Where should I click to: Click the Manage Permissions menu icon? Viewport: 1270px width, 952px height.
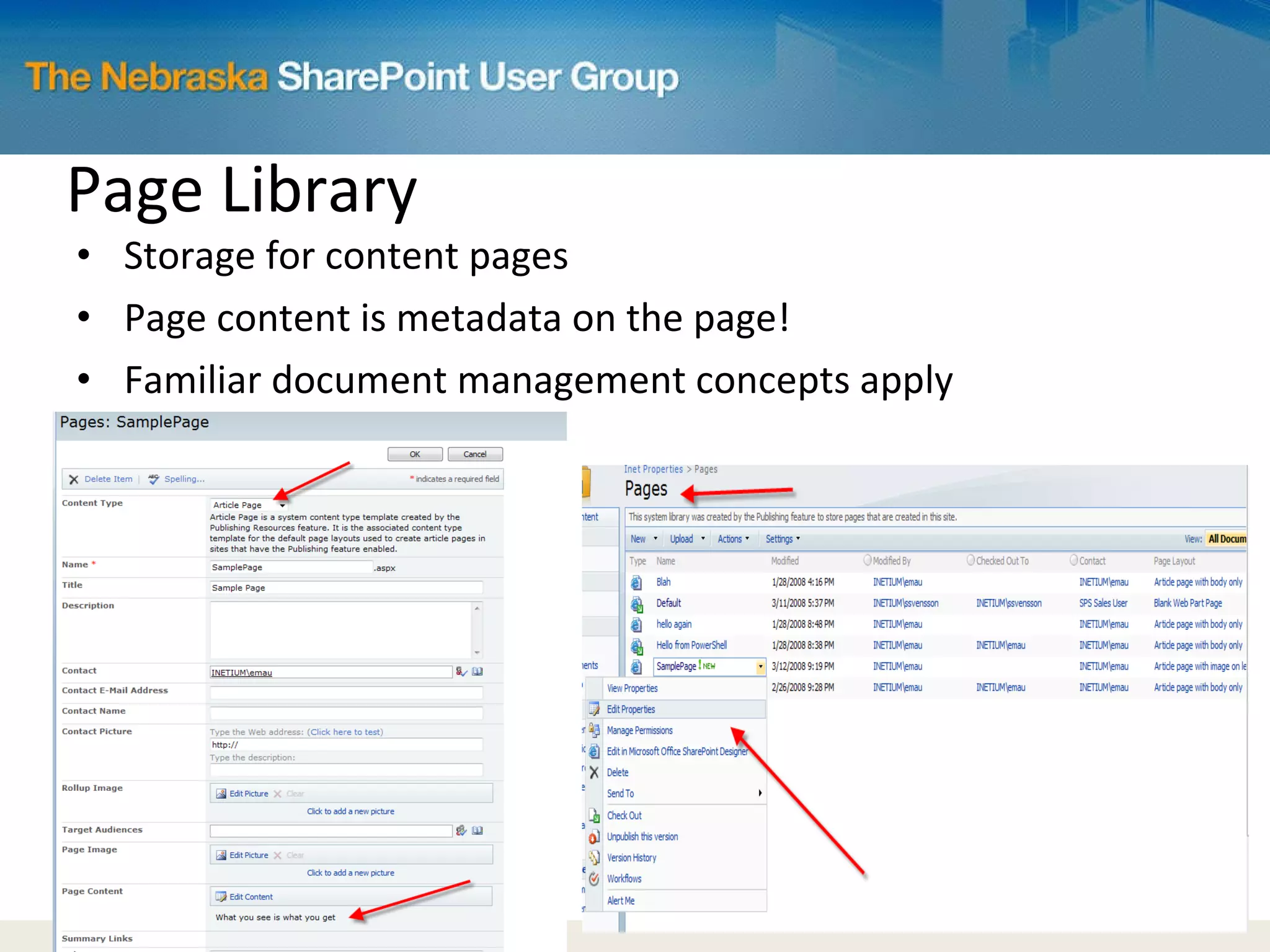click(594, 729)
